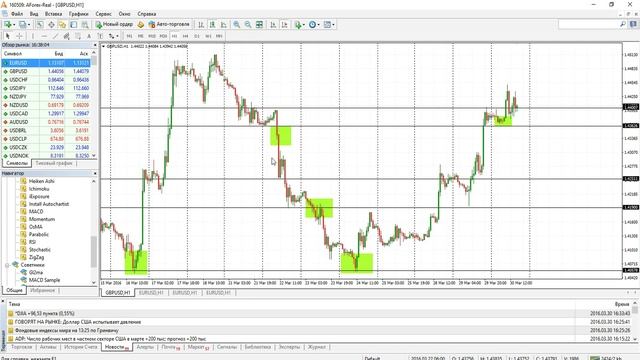Switch timeframe to D1

click(197, 36)
